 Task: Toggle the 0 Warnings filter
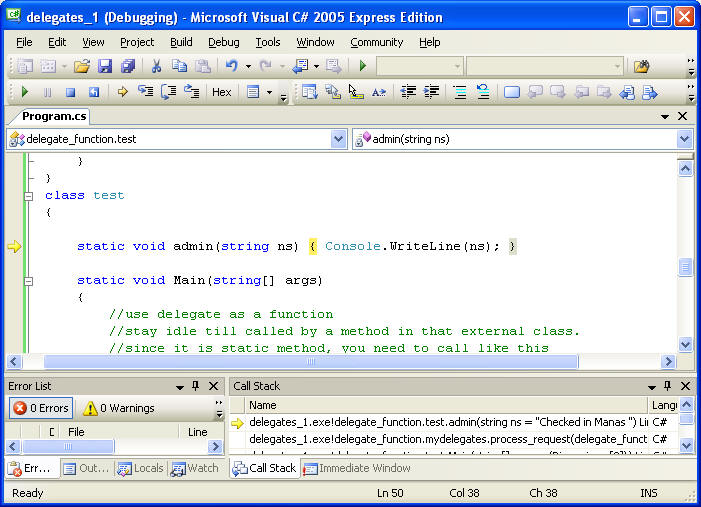(118, 408)
